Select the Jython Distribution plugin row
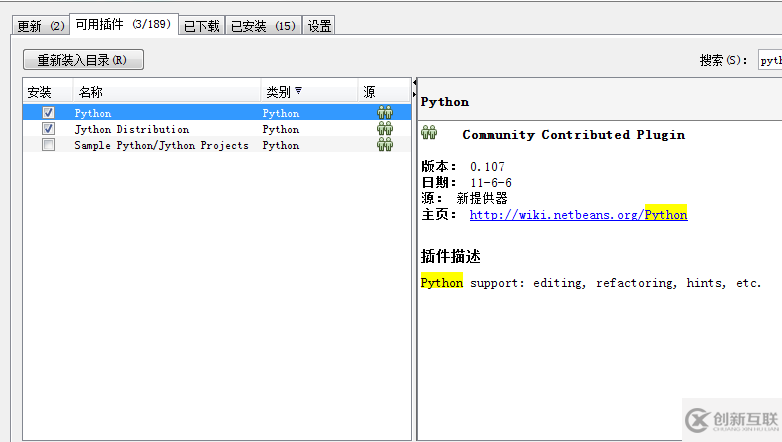The height and width of the screenshot is (442, 782). pyautogui.click(x=217, y=129)
